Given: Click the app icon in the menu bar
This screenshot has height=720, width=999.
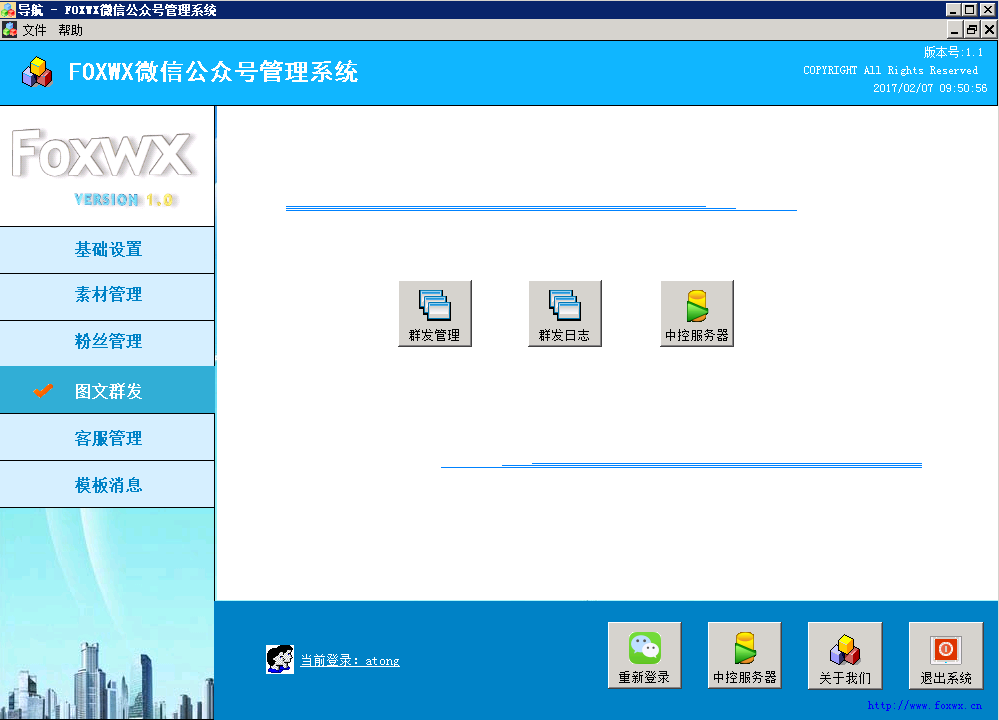Looking at the screenshot, I should [10, 29].
